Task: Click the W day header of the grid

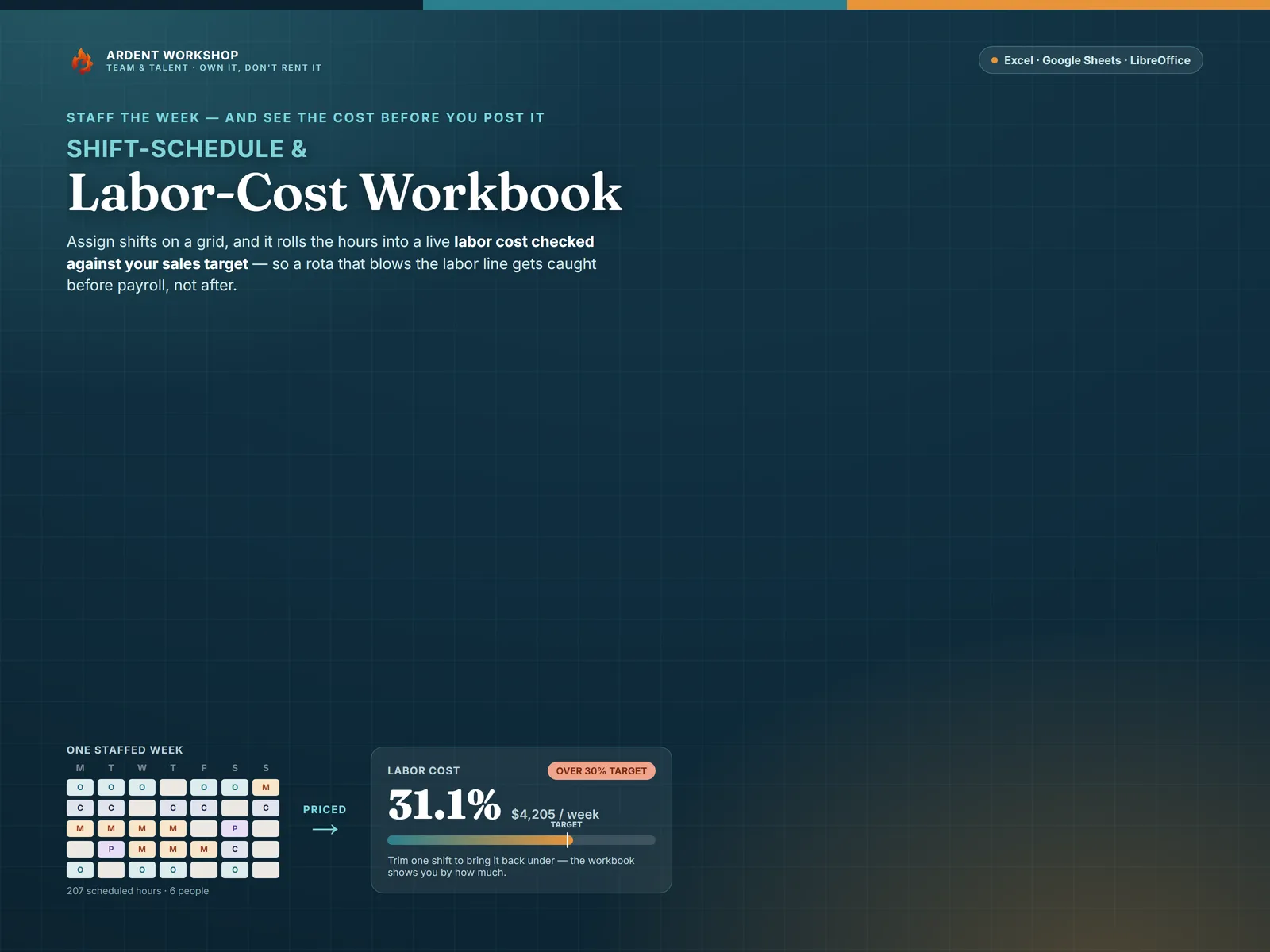Action: (x=142, y=768)
